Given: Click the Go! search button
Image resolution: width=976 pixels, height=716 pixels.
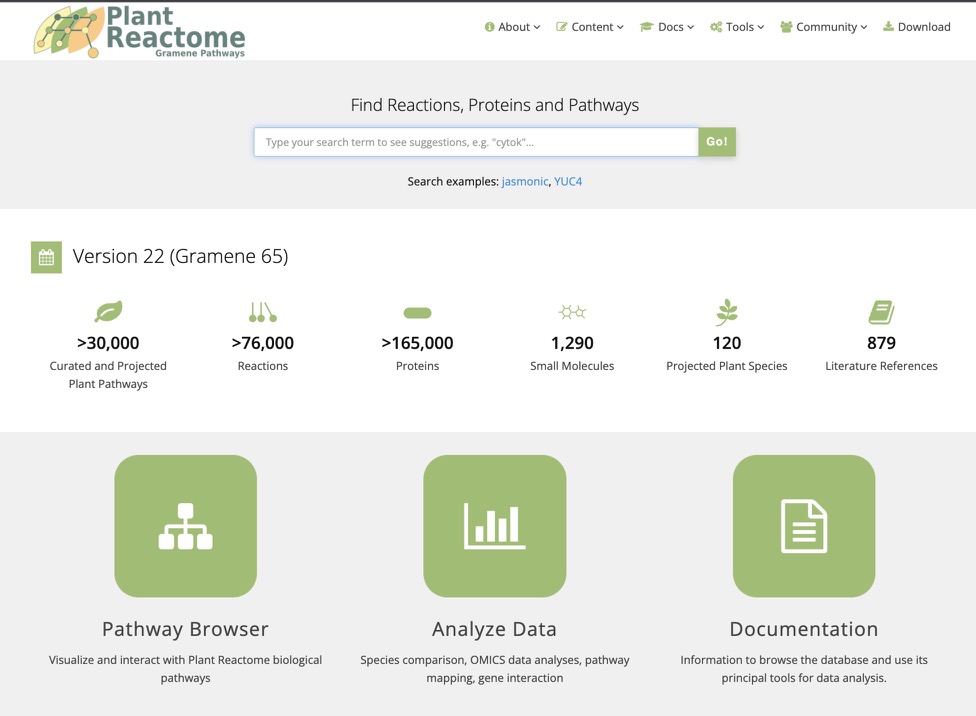Looking at the screenshot, I should 716,142.
